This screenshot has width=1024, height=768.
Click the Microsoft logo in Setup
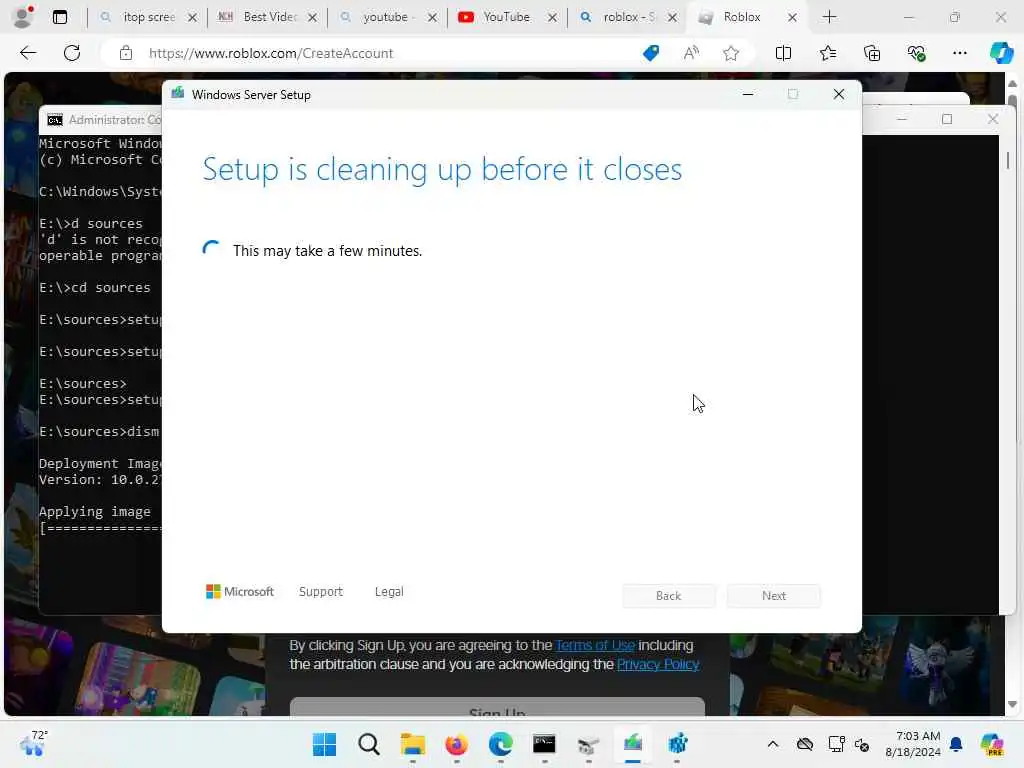(240, 592)
